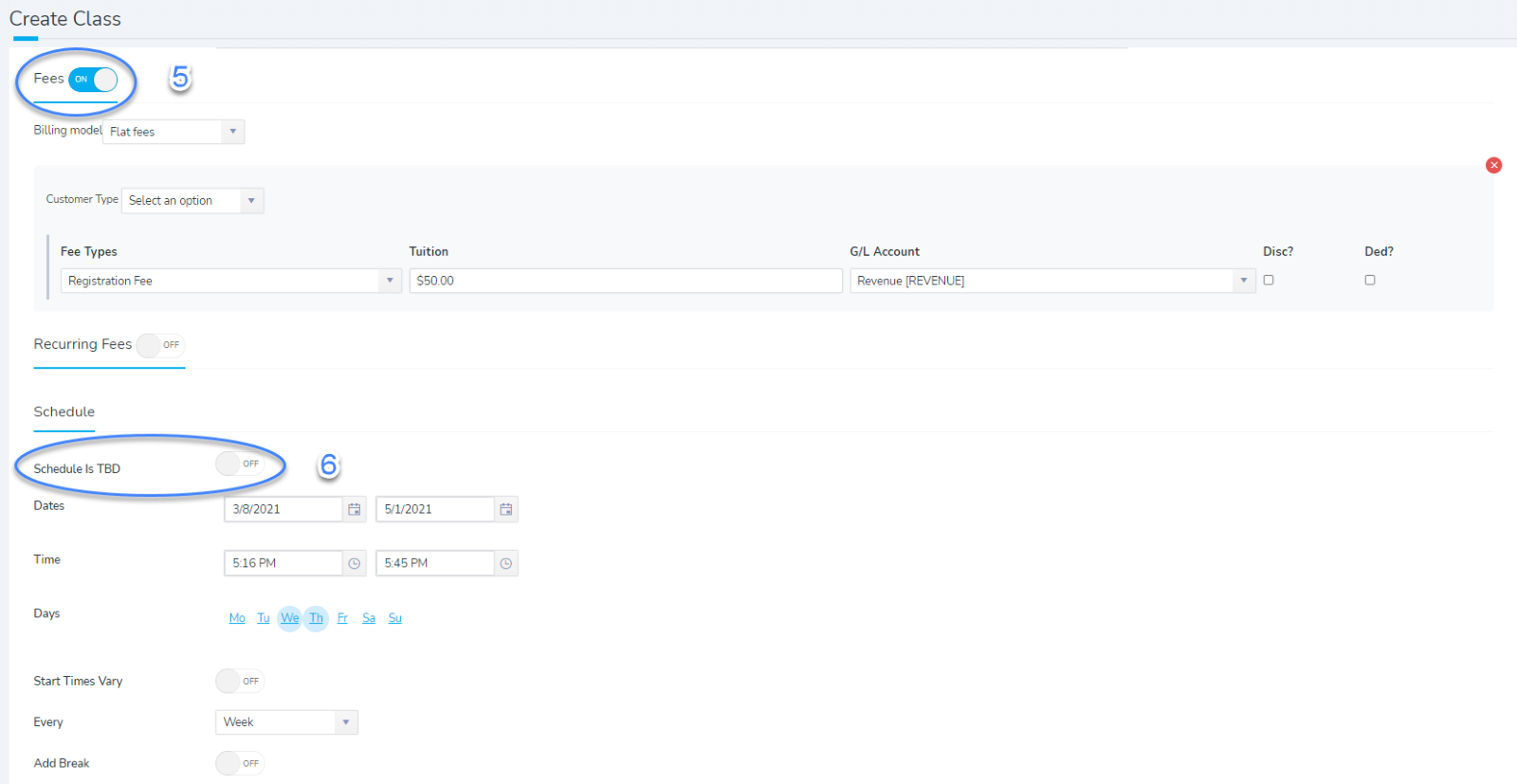Expand the Customer Type dropdown
This screenshot has width=1517, height=784.
tap(192, 201)
